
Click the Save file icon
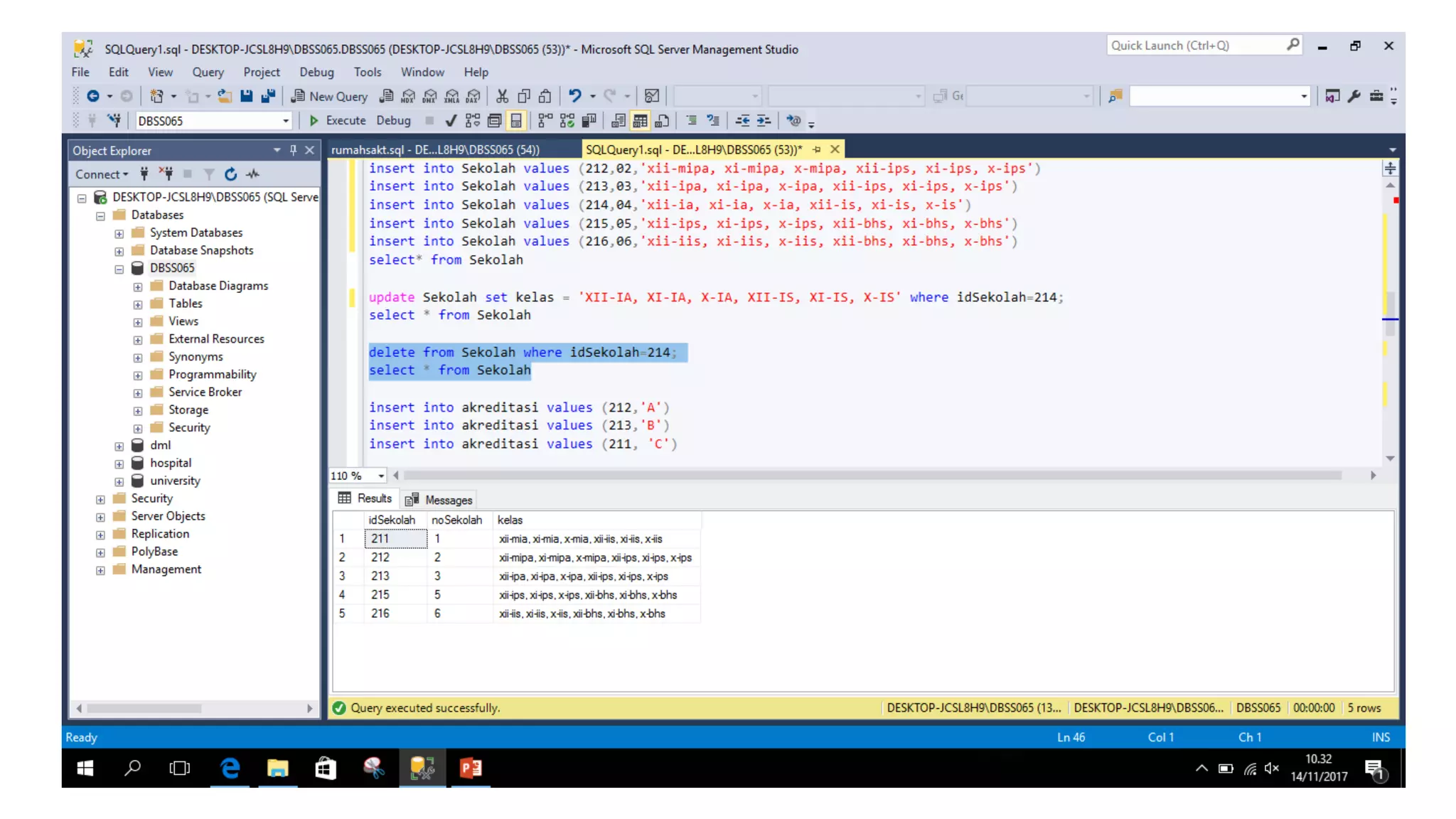click(x=246, y=96)
